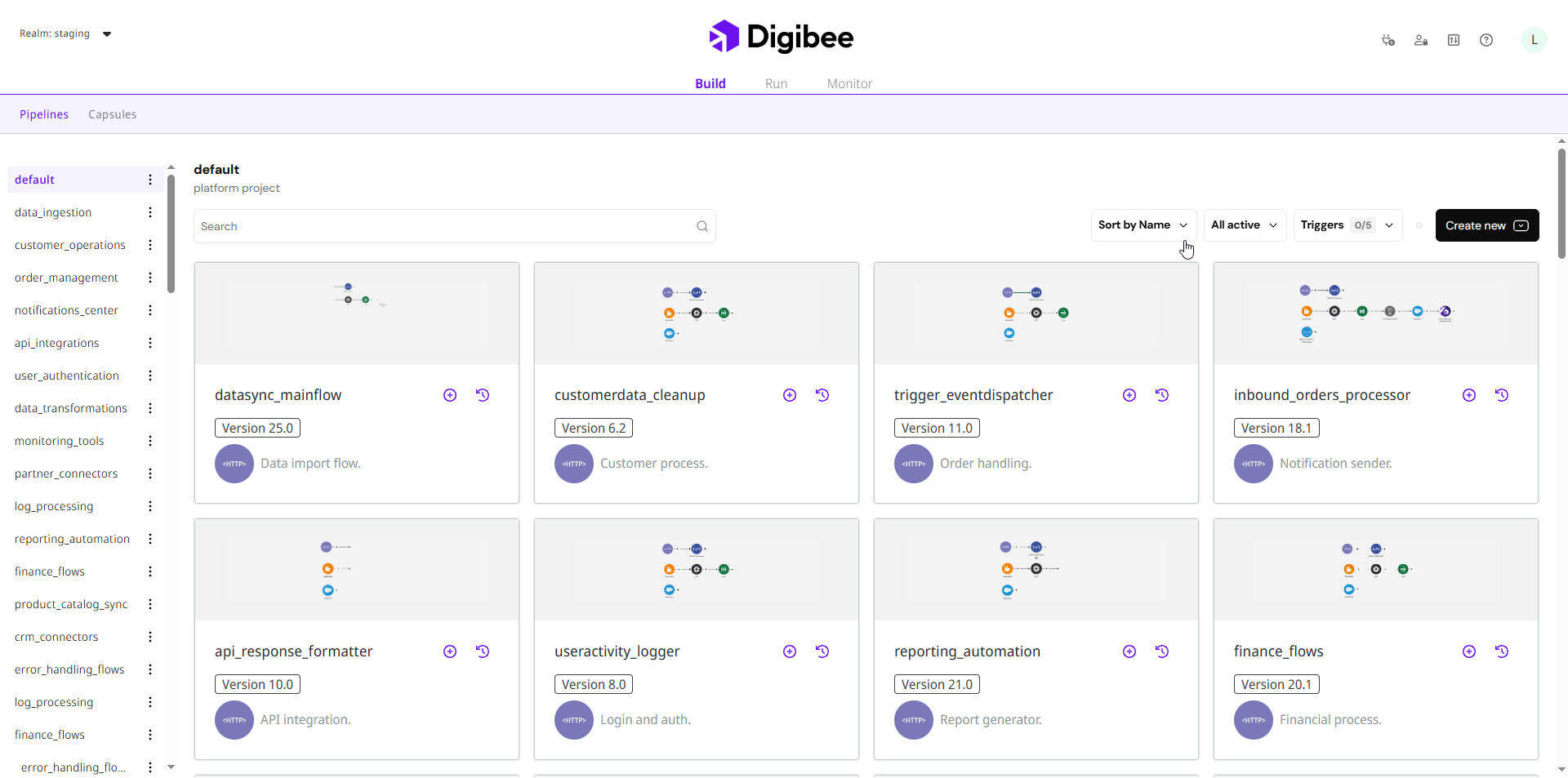This screenshot has width=1568, height=778.
Task: Open the user avatar L profile
Action: pyautogui.click(x=1534, y=40)
